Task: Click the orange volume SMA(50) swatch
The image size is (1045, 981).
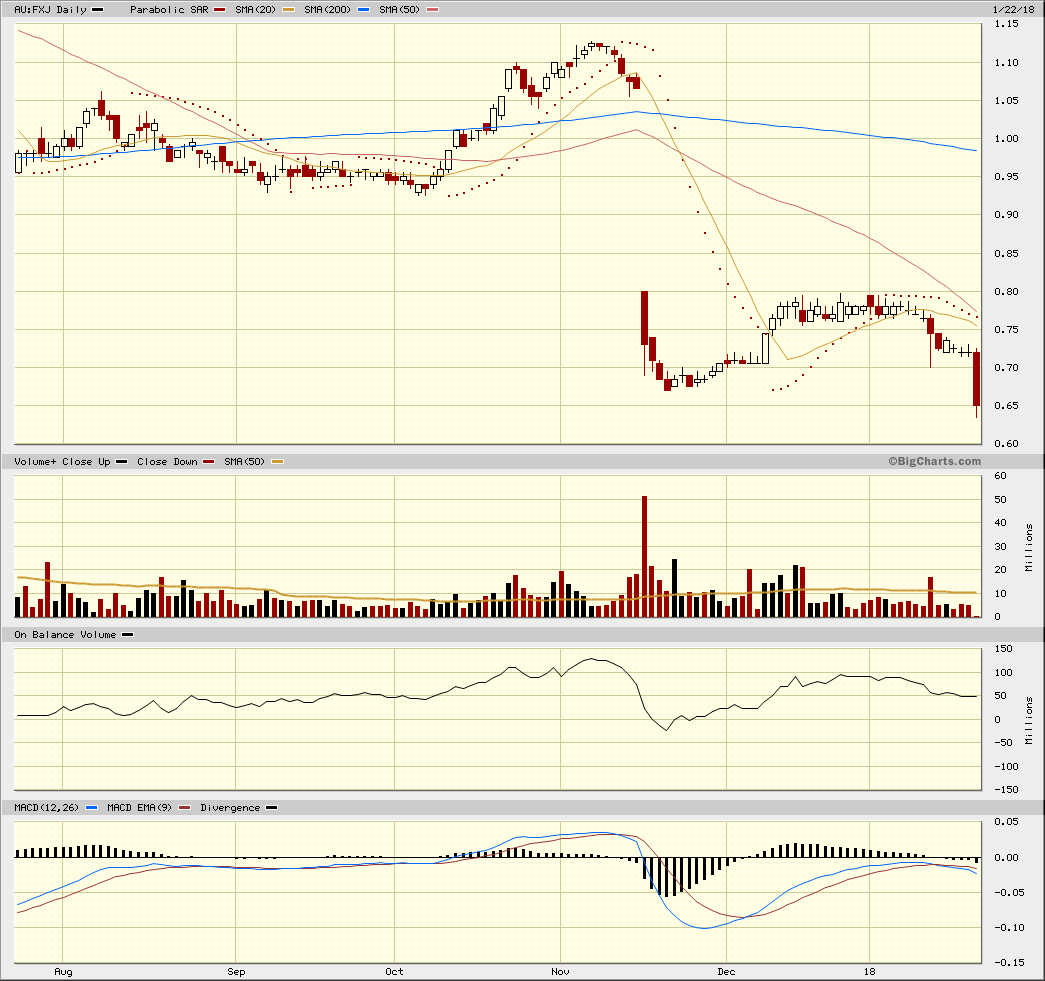Action: tap(277, 461)
